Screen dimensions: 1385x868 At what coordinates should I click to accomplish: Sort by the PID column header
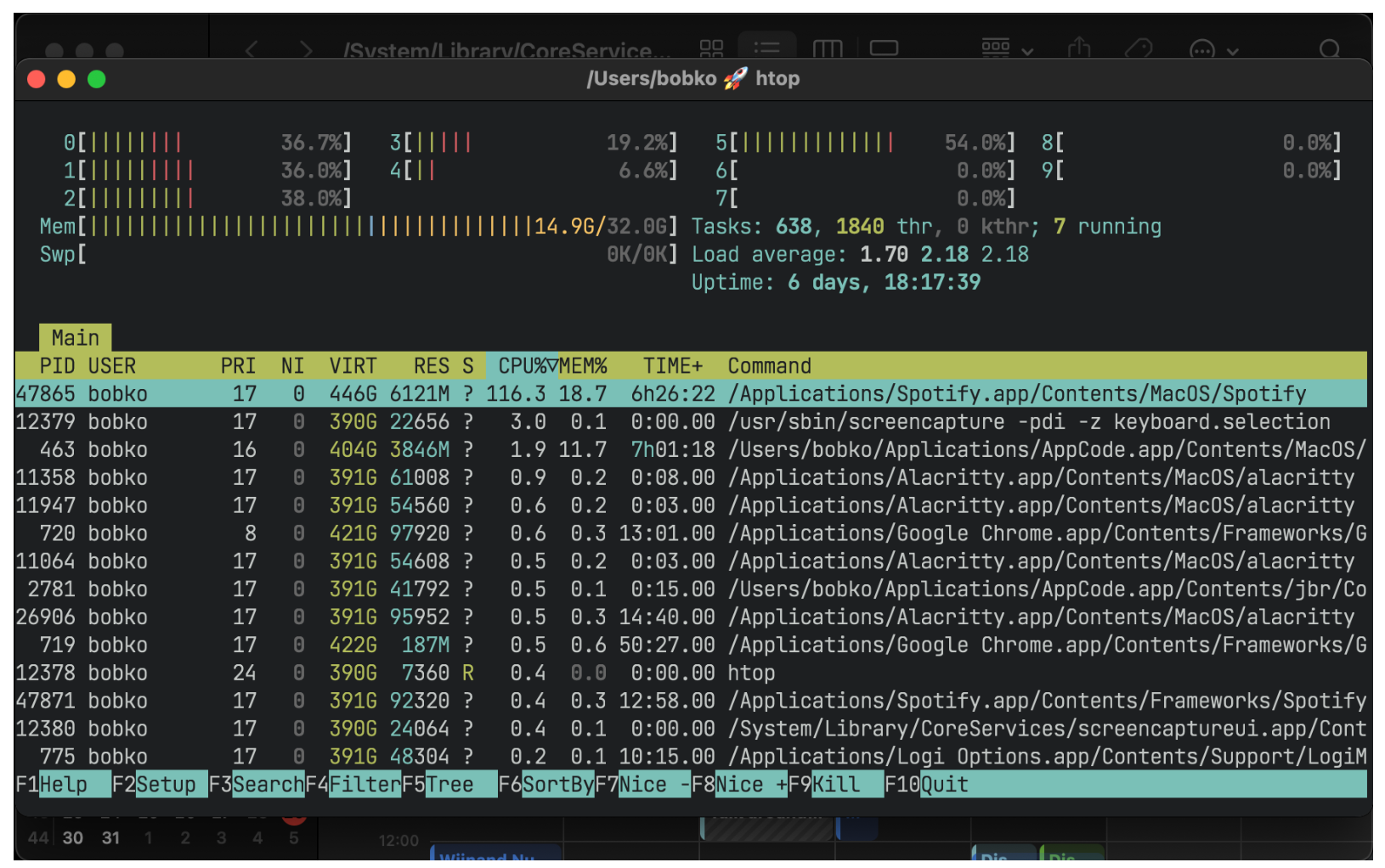tap(57, 366)
